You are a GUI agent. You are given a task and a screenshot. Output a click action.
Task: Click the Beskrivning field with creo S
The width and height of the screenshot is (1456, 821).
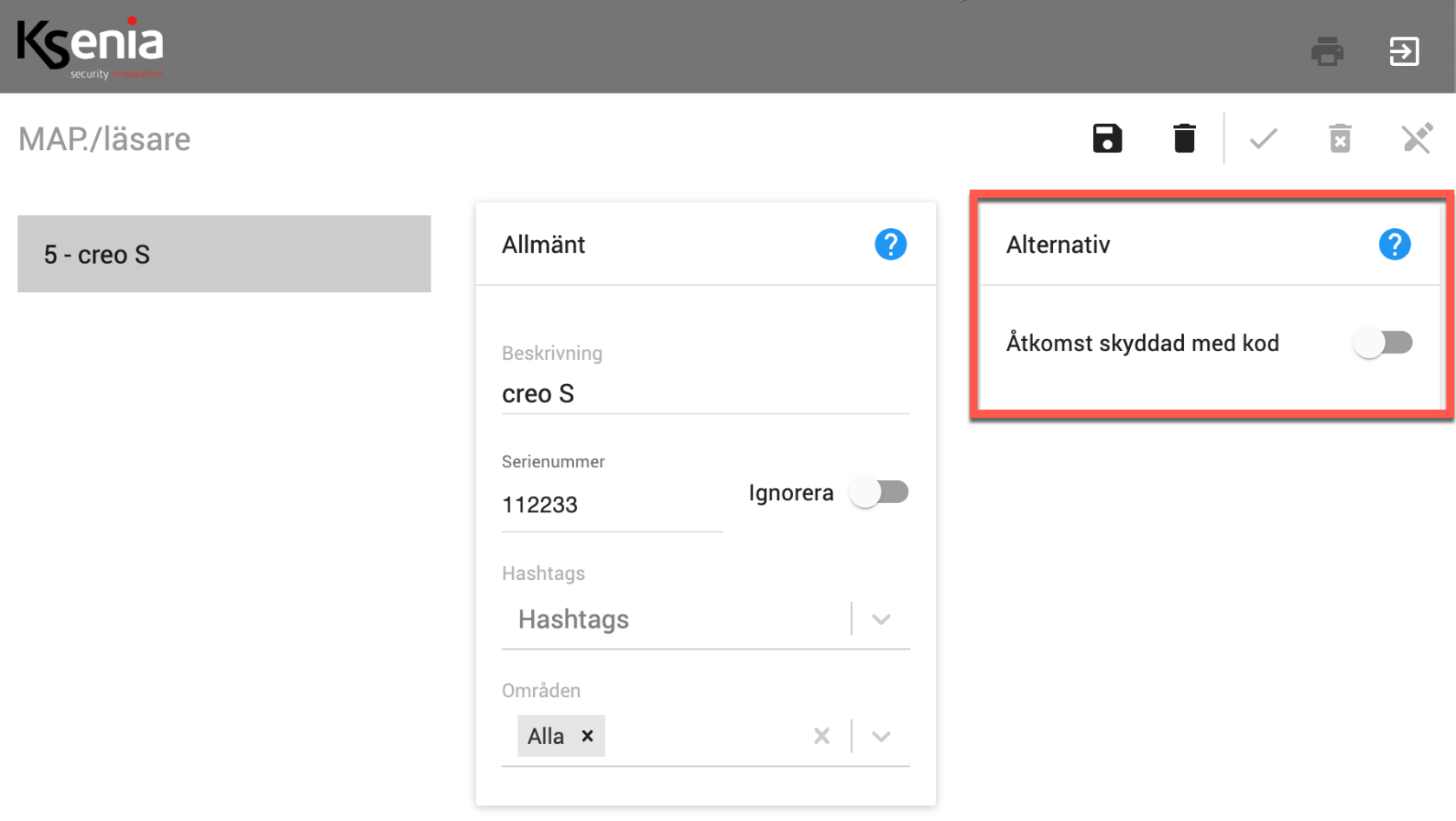[x=705, y=394]
